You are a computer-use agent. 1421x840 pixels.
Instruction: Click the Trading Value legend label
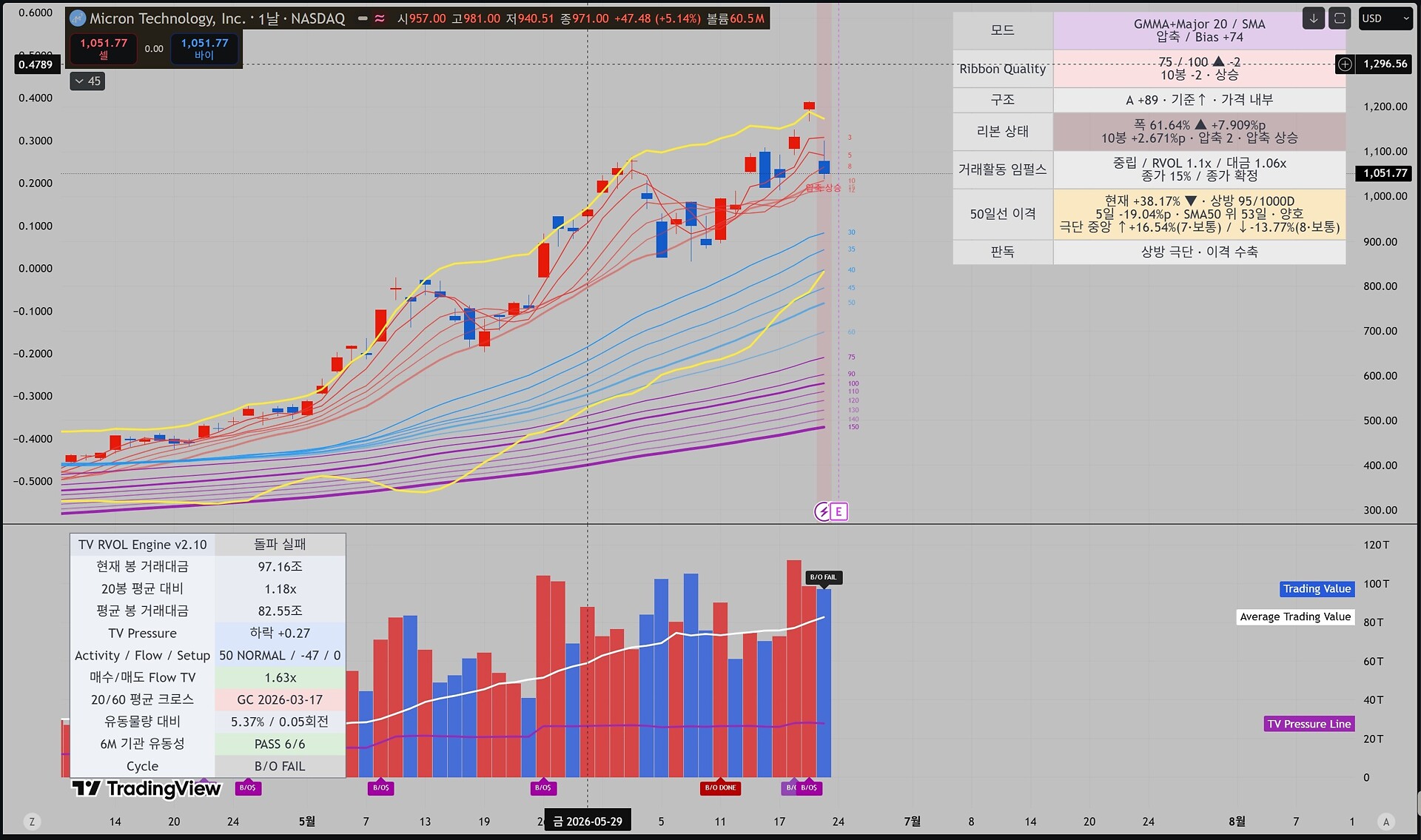click(x=1317, y=589)
